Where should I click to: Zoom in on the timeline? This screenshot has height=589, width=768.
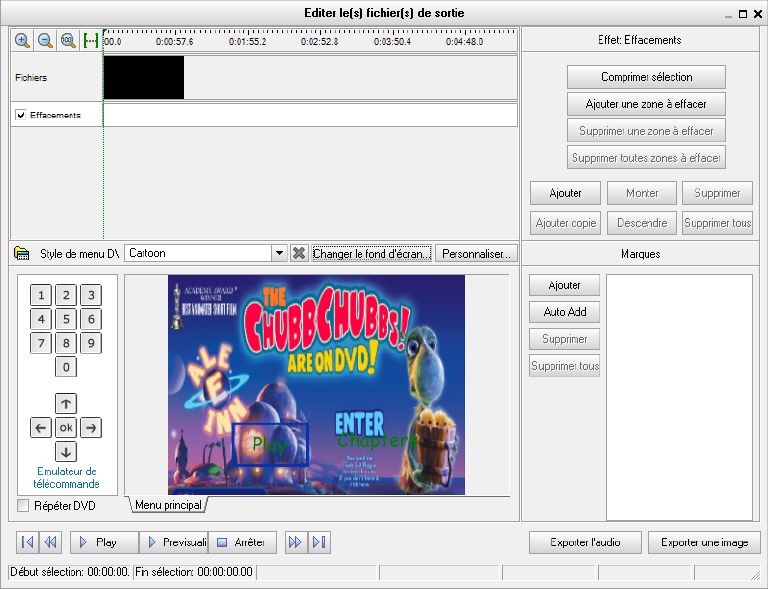22,41
